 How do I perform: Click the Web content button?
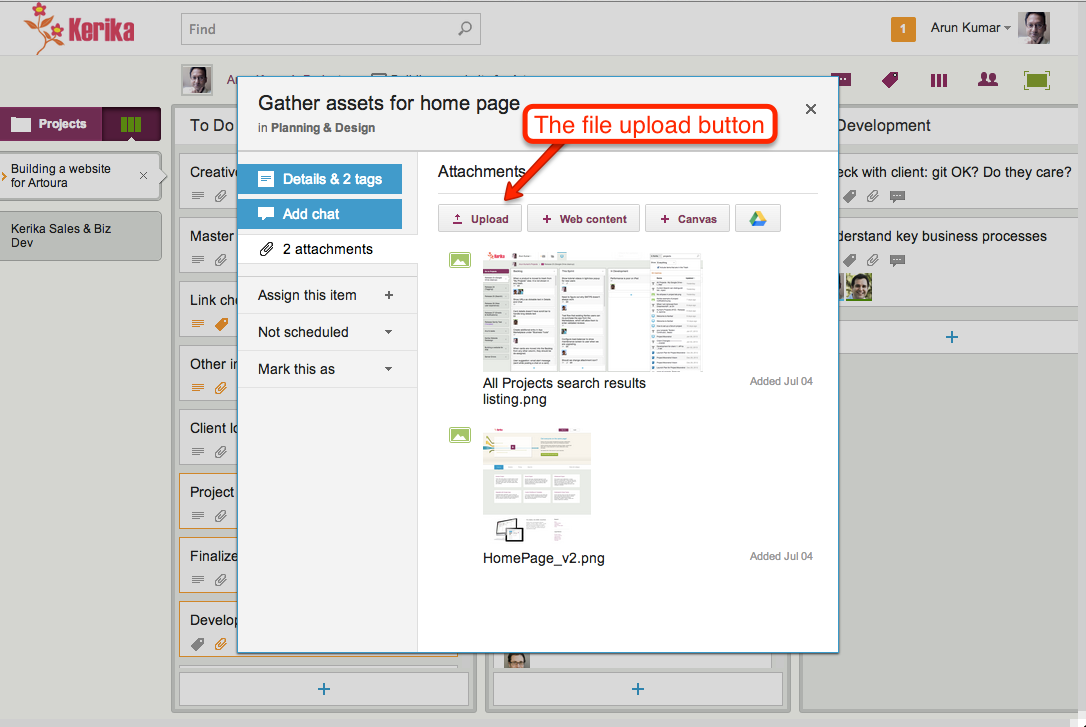[x=583, y=219]
